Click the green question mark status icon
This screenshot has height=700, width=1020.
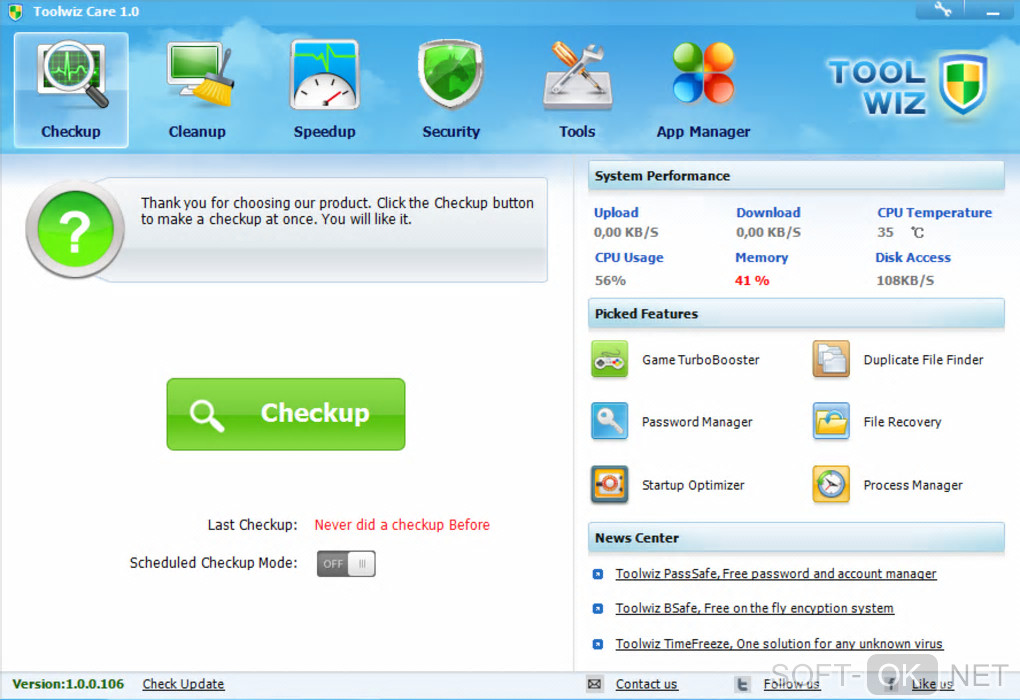pyautogui.click(x=75, y=229)
